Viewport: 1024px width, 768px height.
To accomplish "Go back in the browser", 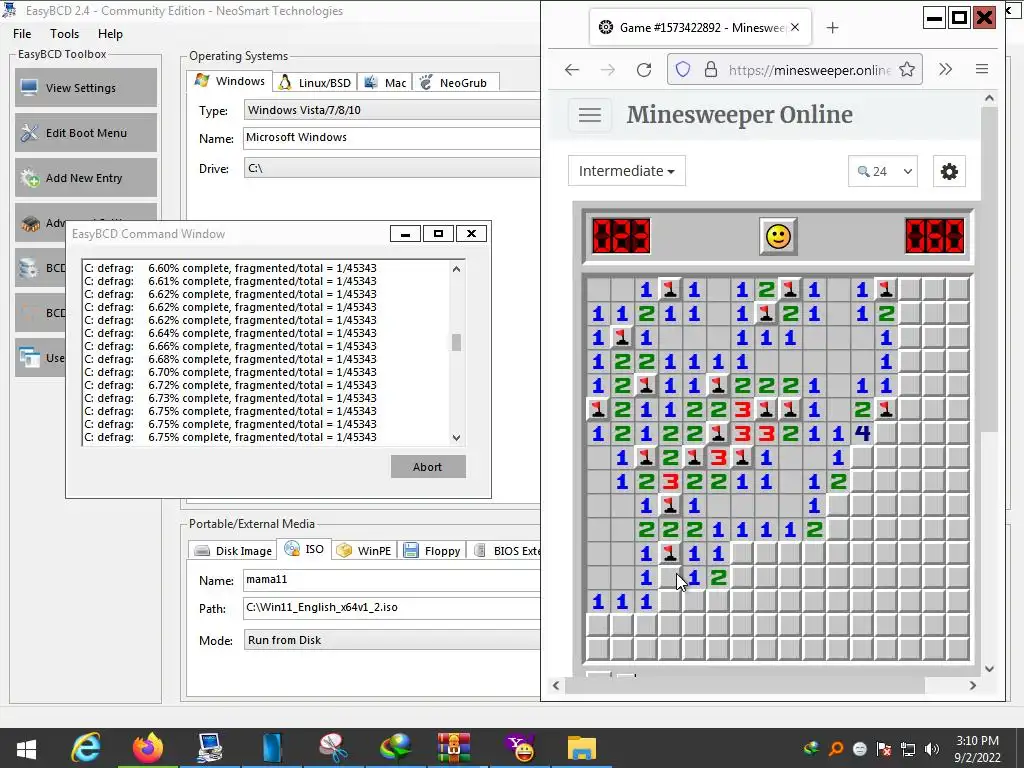I will pos(572,70).
